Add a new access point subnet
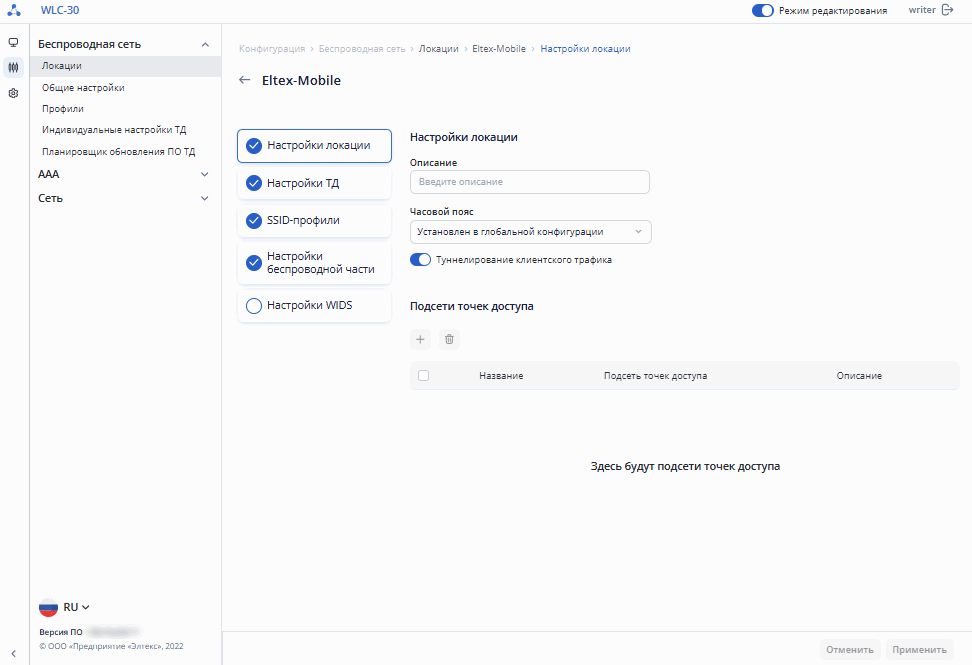972x665 pixels. pyautogui.click(x=420, y=340)
